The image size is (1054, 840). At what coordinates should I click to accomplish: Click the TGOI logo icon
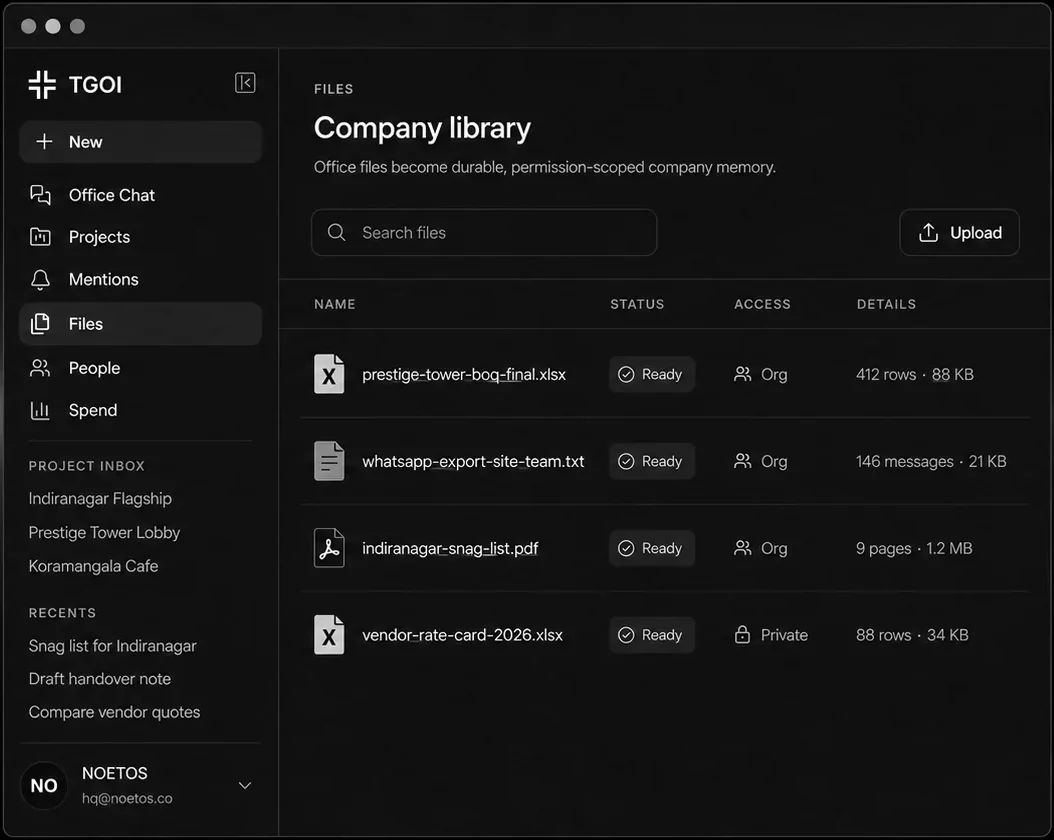(x=42, y=85)
